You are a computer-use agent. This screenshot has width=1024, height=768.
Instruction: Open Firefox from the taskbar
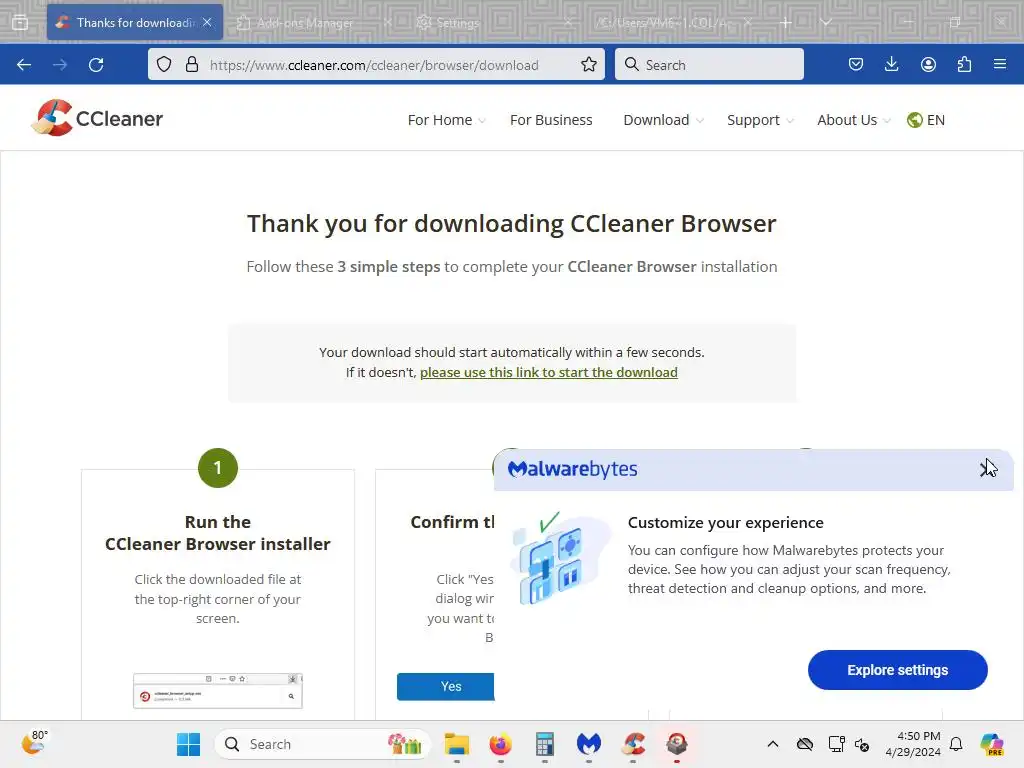click(x=501, y=744)
